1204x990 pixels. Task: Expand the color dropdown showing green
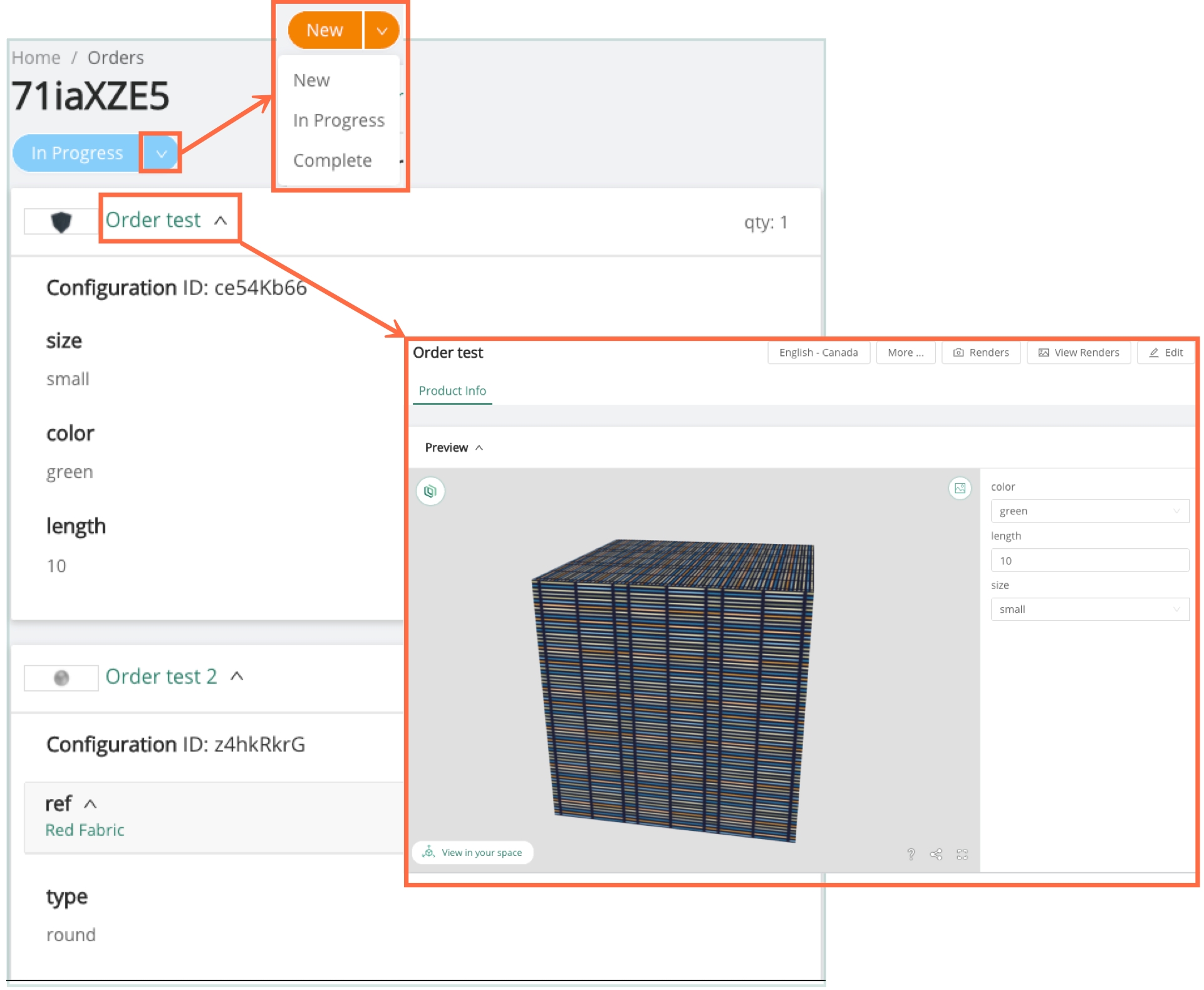pos(1089,511)
